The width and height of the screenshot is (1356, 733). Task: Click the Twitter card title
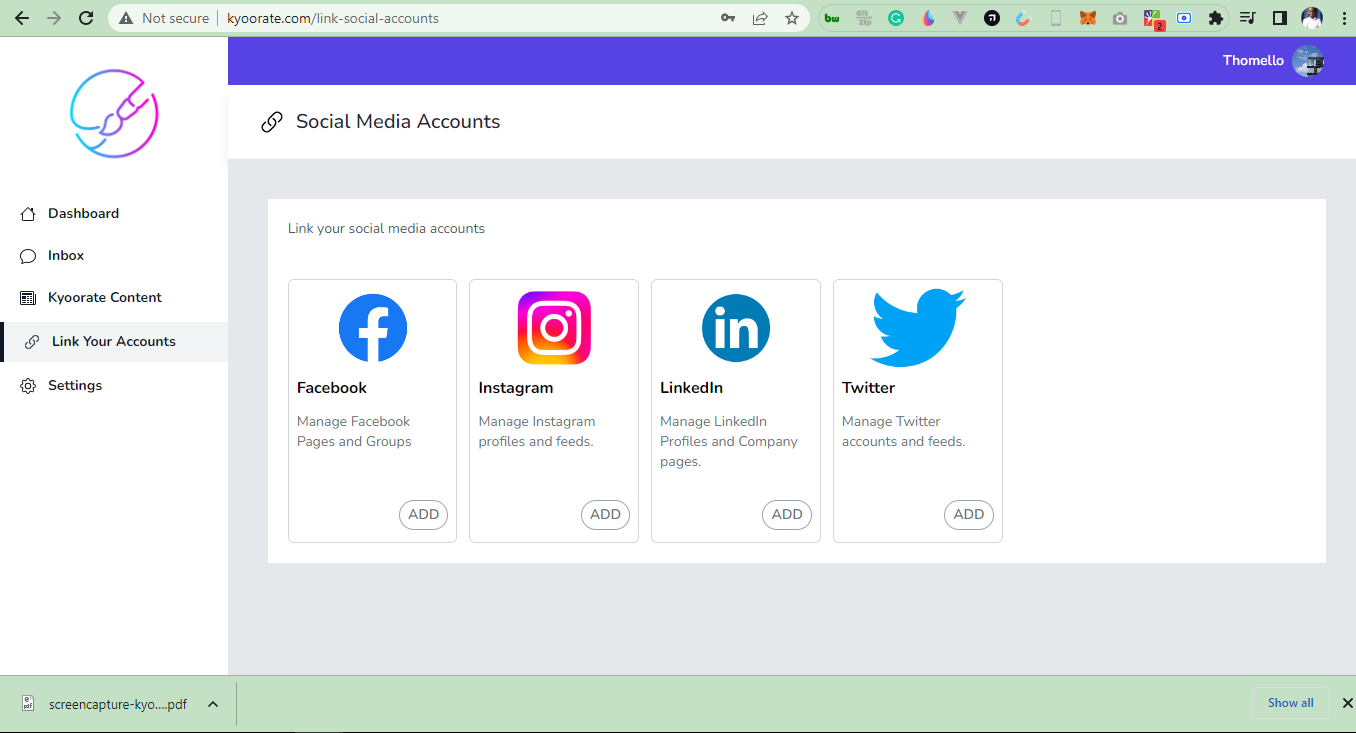pos(868,388)
